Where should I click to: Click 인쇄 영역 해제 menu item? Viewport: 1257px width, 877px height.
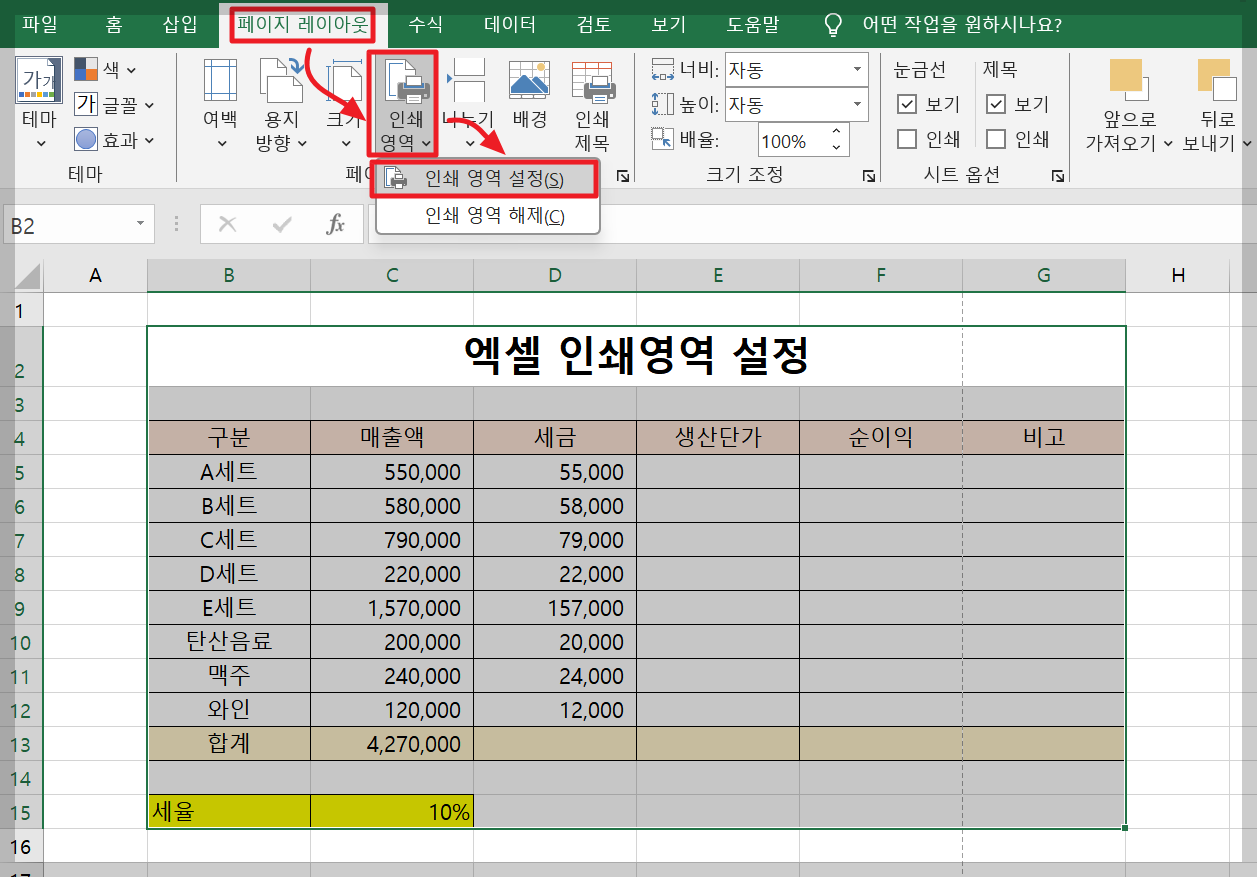tap(486, 217)
